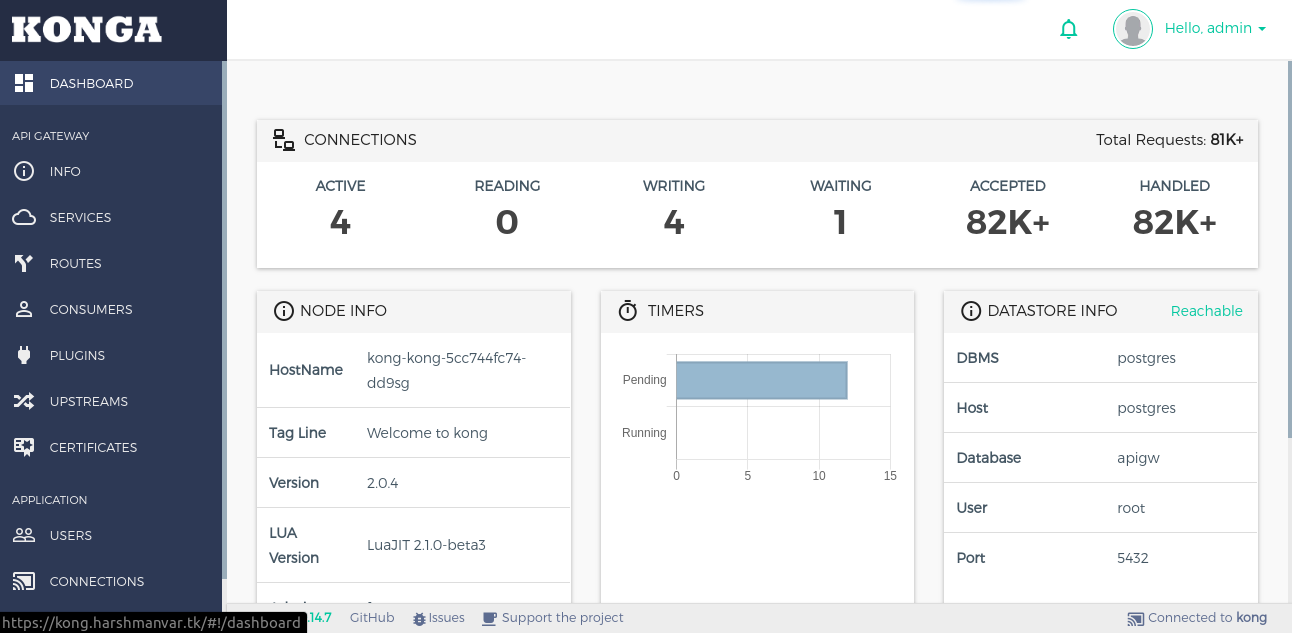Click DBMS value postgres

click(1146, 358)
